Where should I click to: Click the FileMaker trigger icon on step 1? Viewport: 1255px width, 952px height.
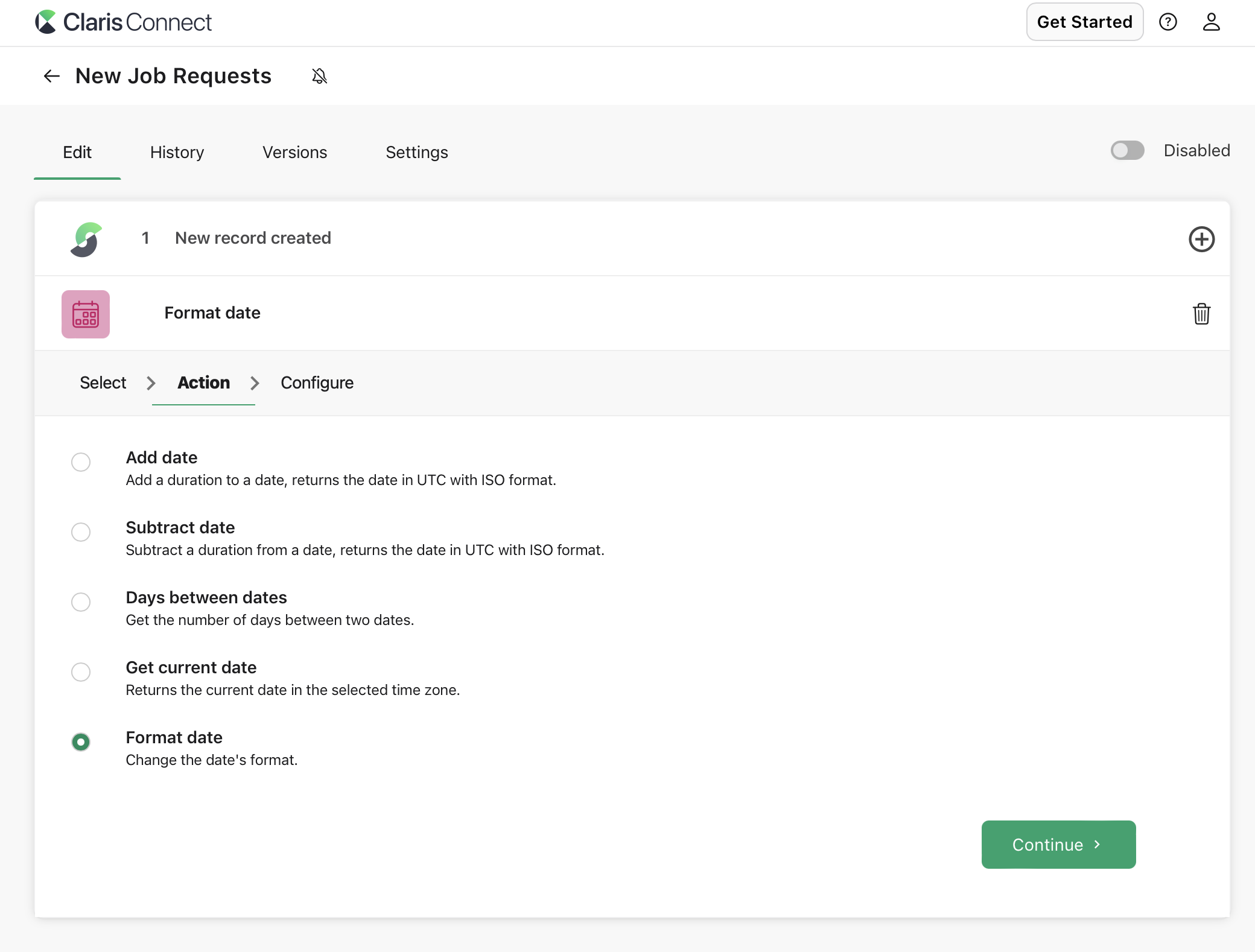pos(86,238)
